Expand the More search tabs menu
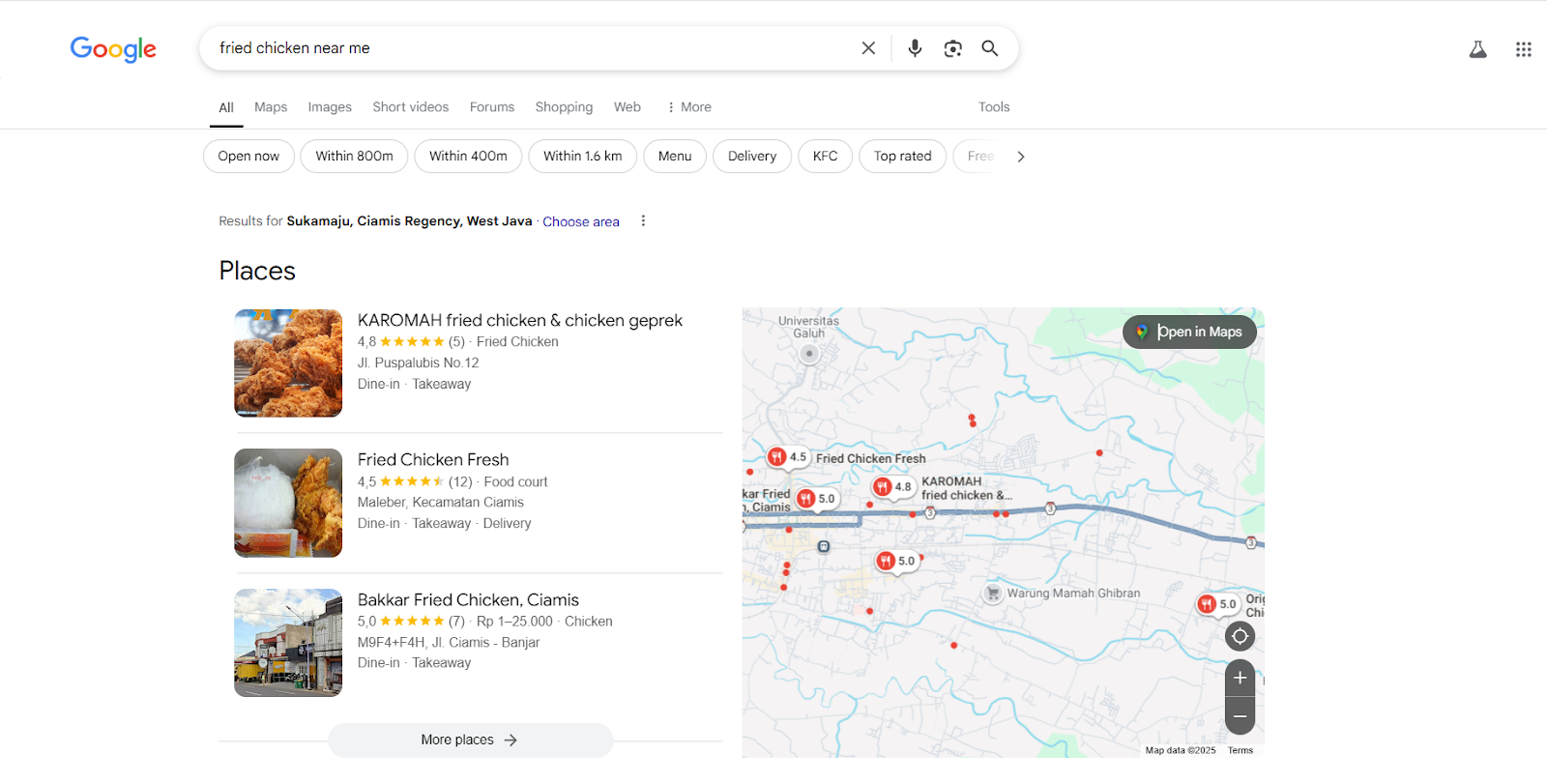Image resolution: width=1547 pixels, height=784 pixels. 689,107
